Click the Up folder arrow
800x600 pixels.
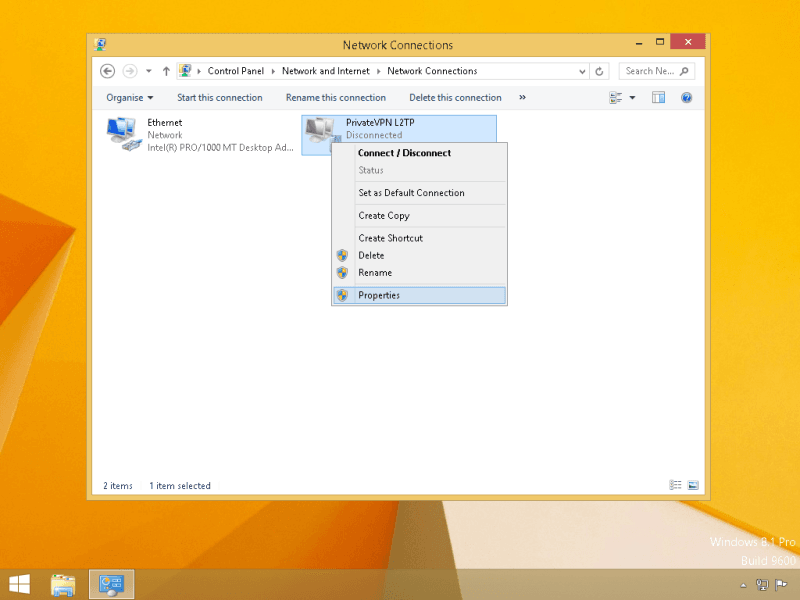coord(166,71)
